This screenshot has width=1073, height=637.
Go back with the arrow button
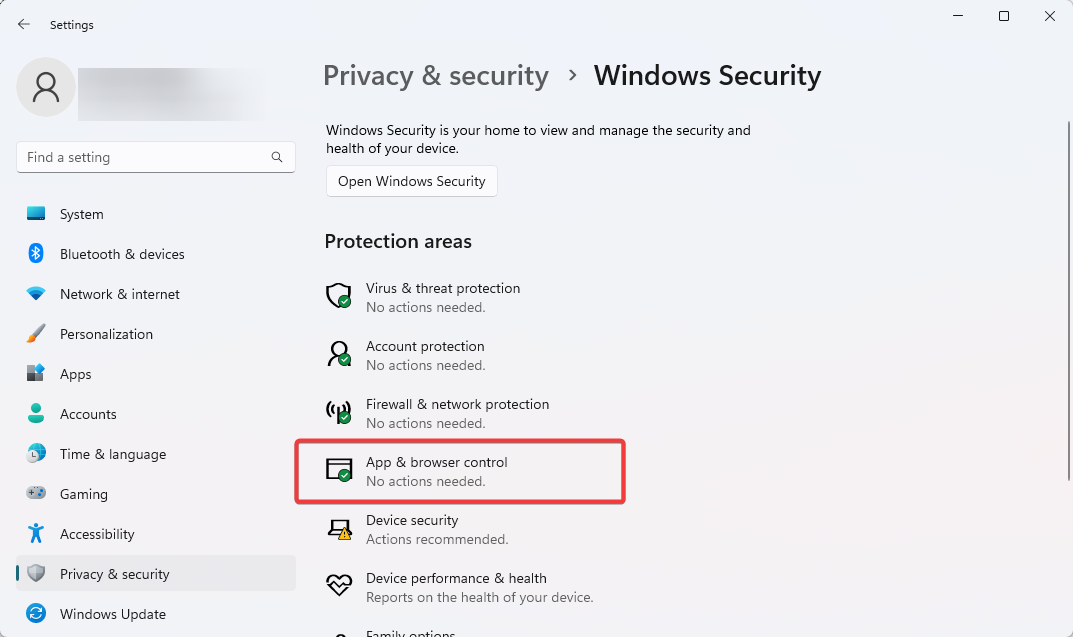pyautogui.click(x=24, y=25)
